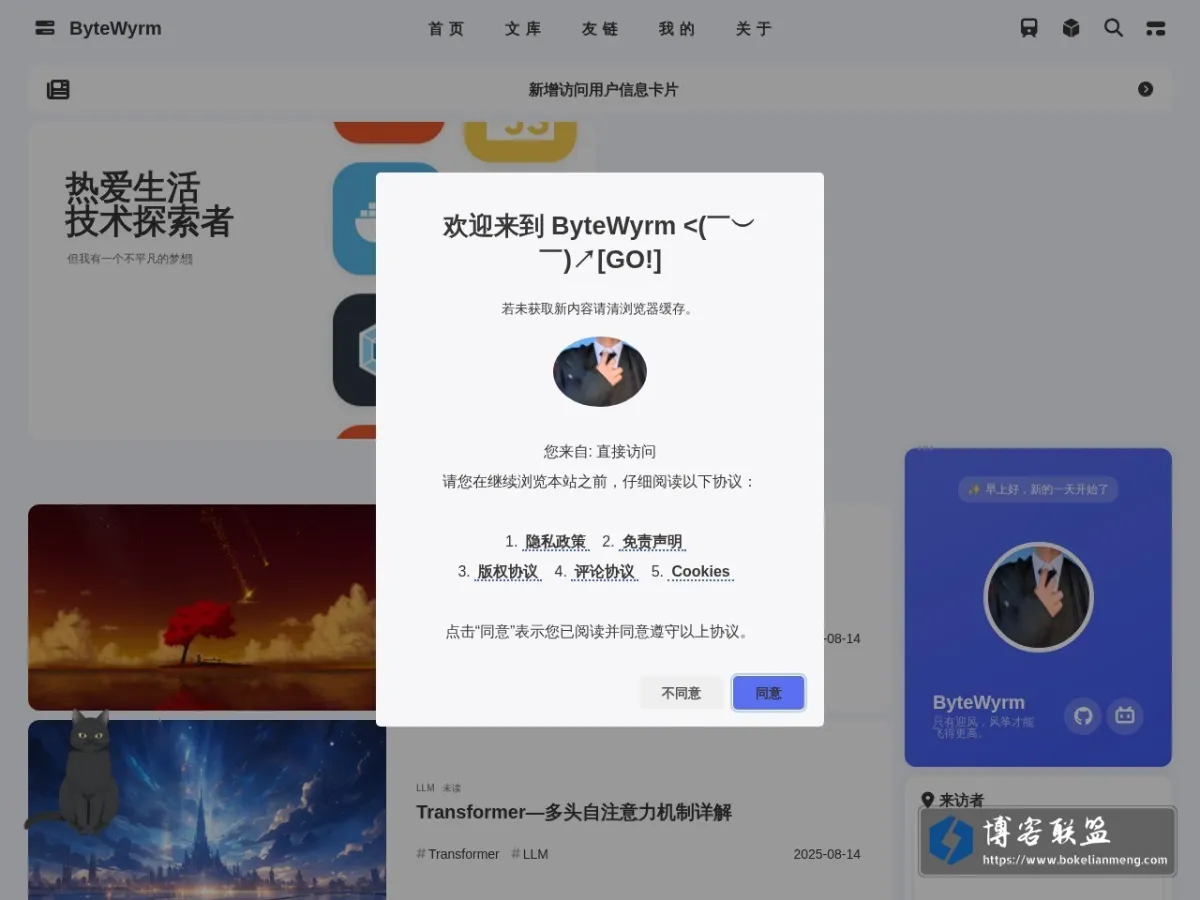Viewport: 1200px width, 900px height.
Task: Click the 早上好 greeting badge
Action: (x=1038, y=489)
